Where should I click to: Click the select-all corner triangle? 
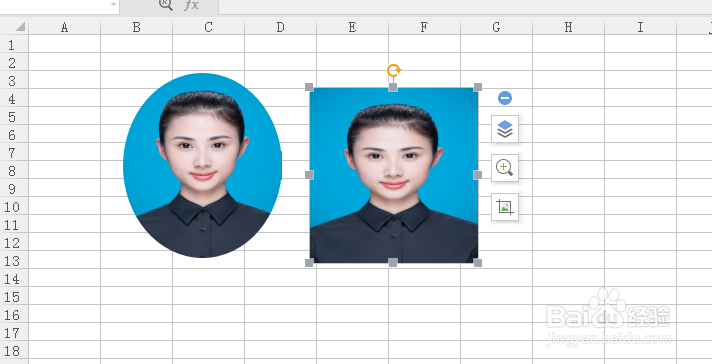pos(20,27)
